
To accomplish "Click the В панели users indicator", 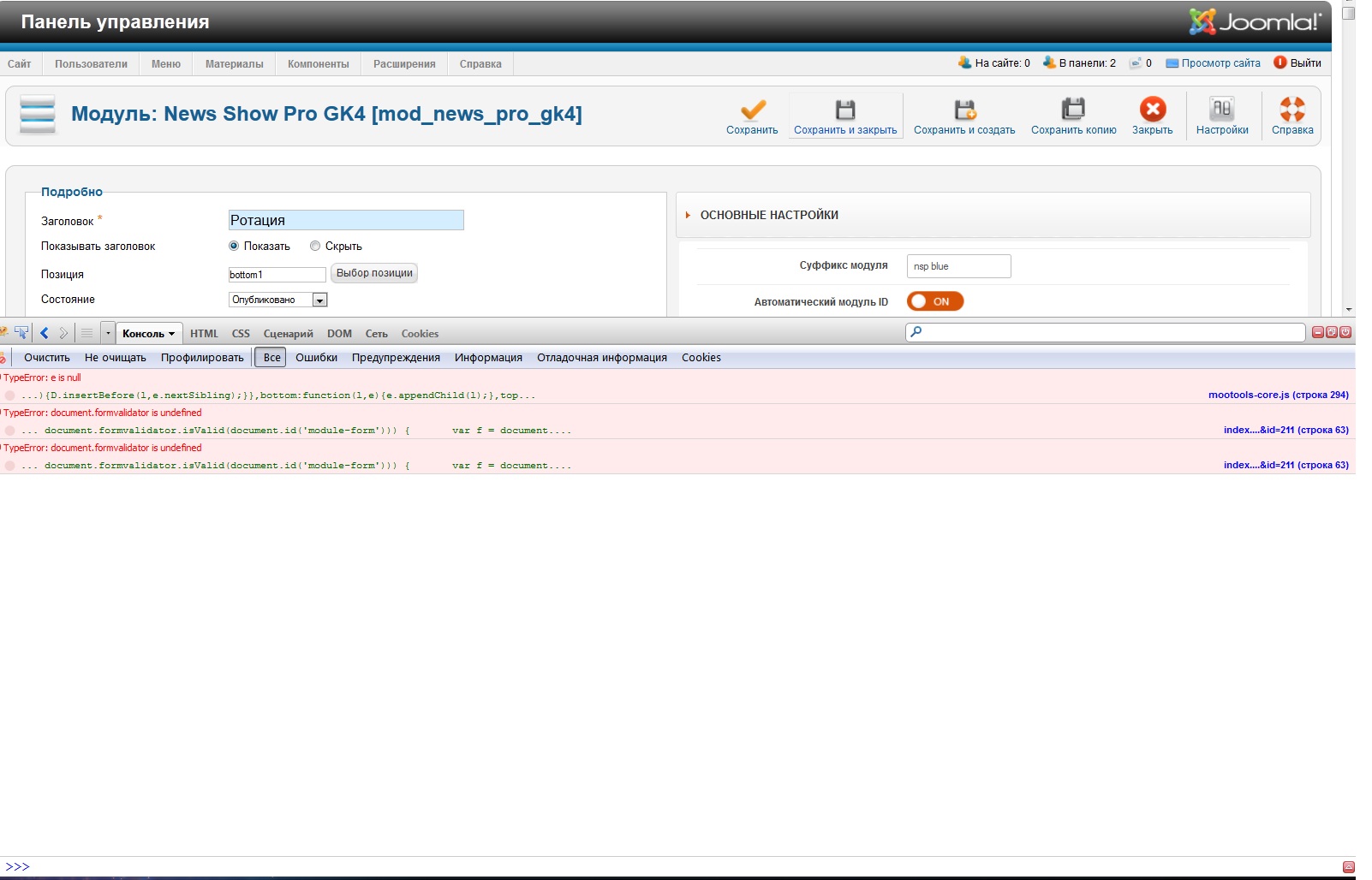I will [x=1079, y=62].
